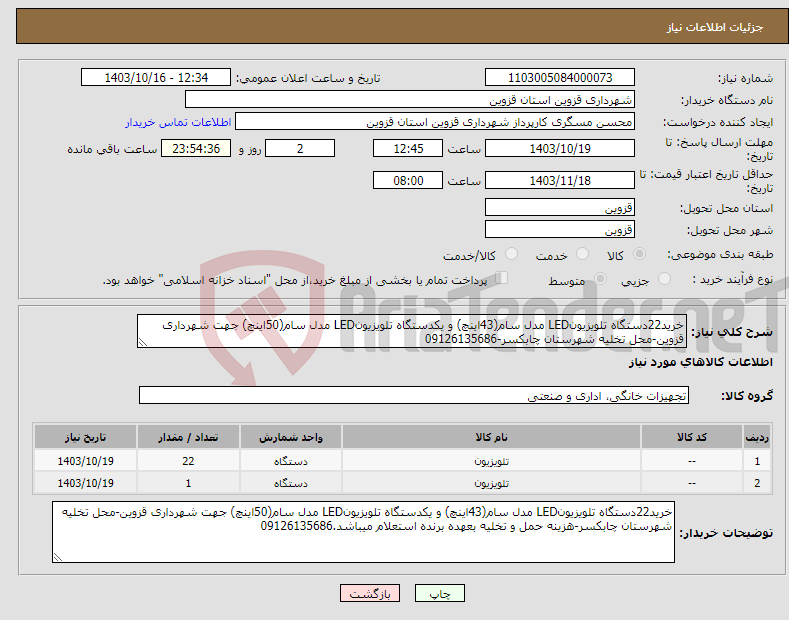789x620 pixels.
Task: Click the buyer organization name field
Action: tap(410, 100)
